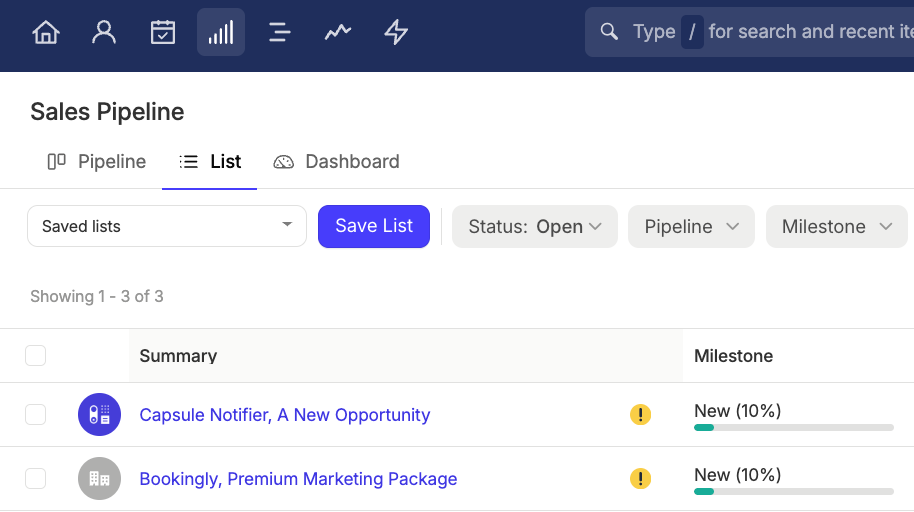Image resolution: width=914 pixels, height=512 pixels.
Task: Click Bookingly yellow warning icon
Action: [x=641, y=479]
